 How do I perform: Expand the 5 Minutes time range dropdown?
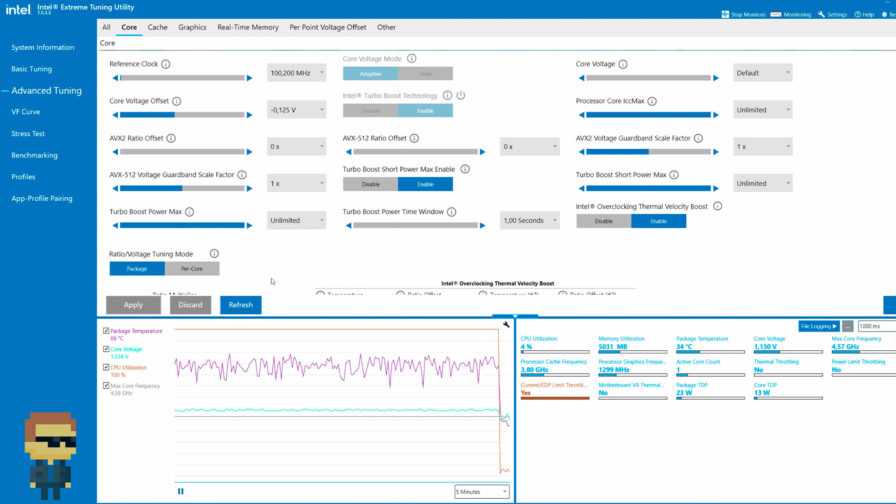pos(482,491)
